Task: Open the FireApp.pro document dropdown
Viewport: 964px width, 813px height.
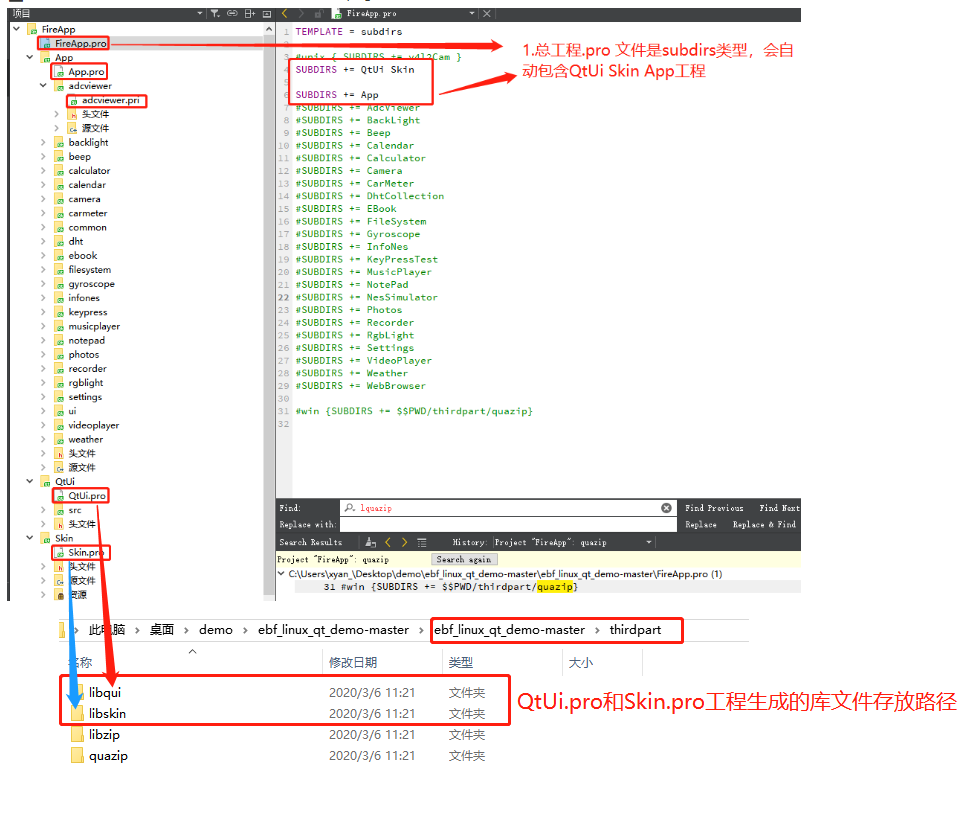Action: (x=472, y=14)
